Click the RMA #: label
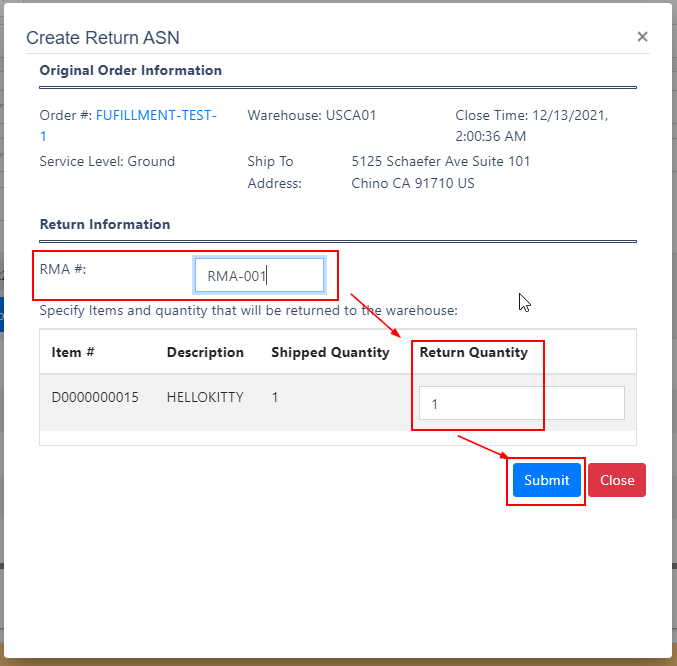The image size is (677, 666). tap(63, 269)
